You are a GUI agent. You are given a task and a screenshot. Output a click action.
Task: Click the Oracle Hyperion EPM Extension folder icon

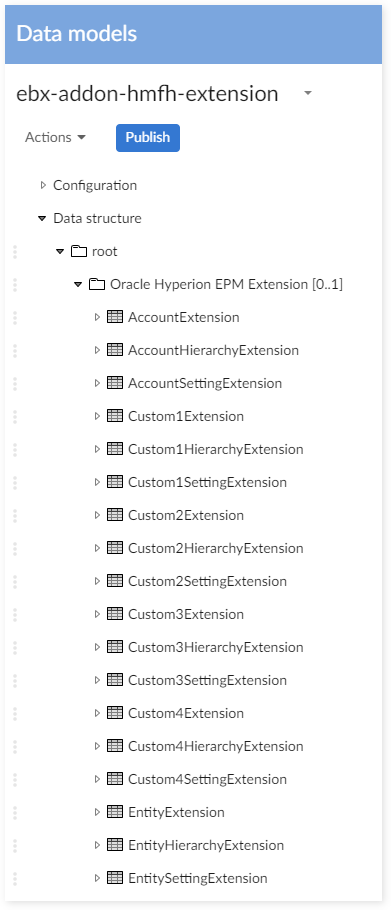pos(97,284)
